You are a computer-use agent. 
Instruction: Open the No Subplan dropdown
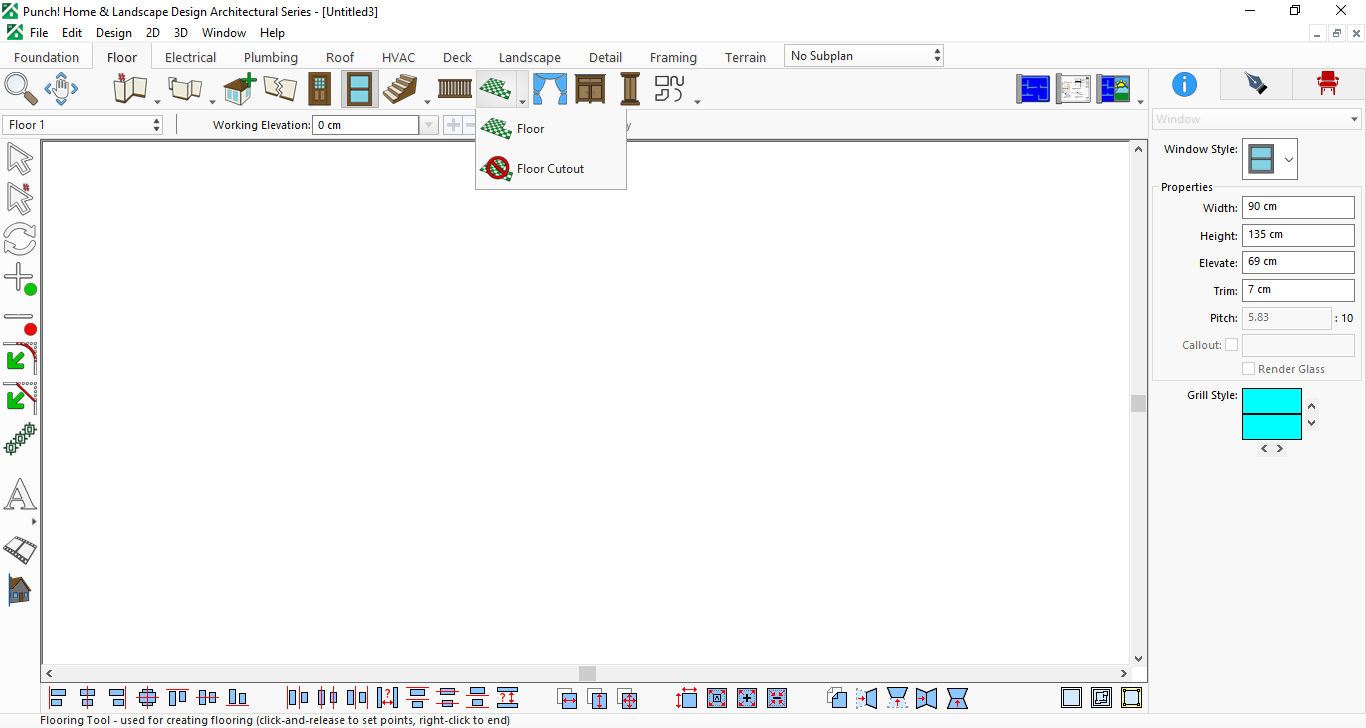pos(864,56)
